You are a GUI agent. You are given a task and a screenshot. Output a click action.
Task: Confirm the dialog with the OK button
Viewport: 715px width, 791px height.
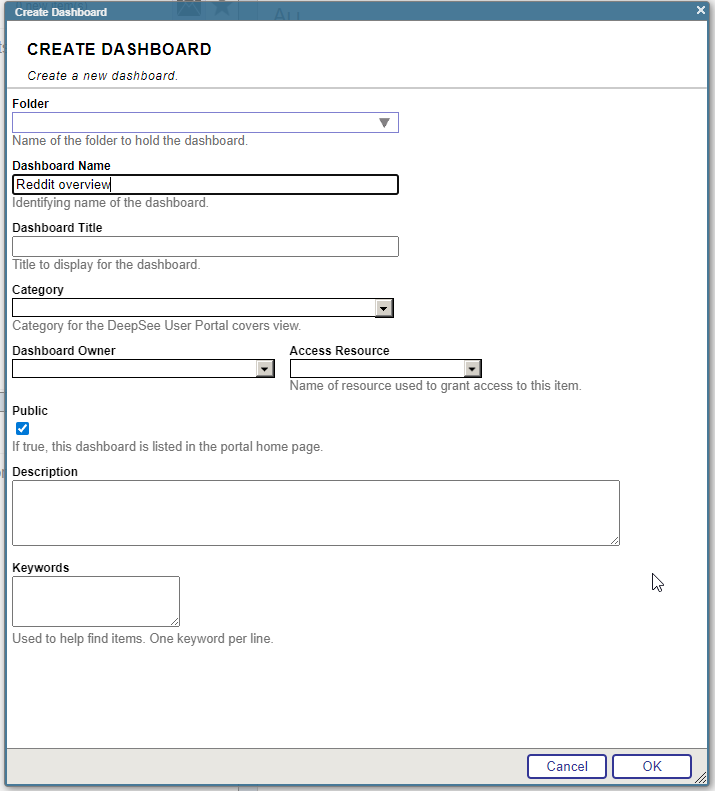tap(652, 766)
